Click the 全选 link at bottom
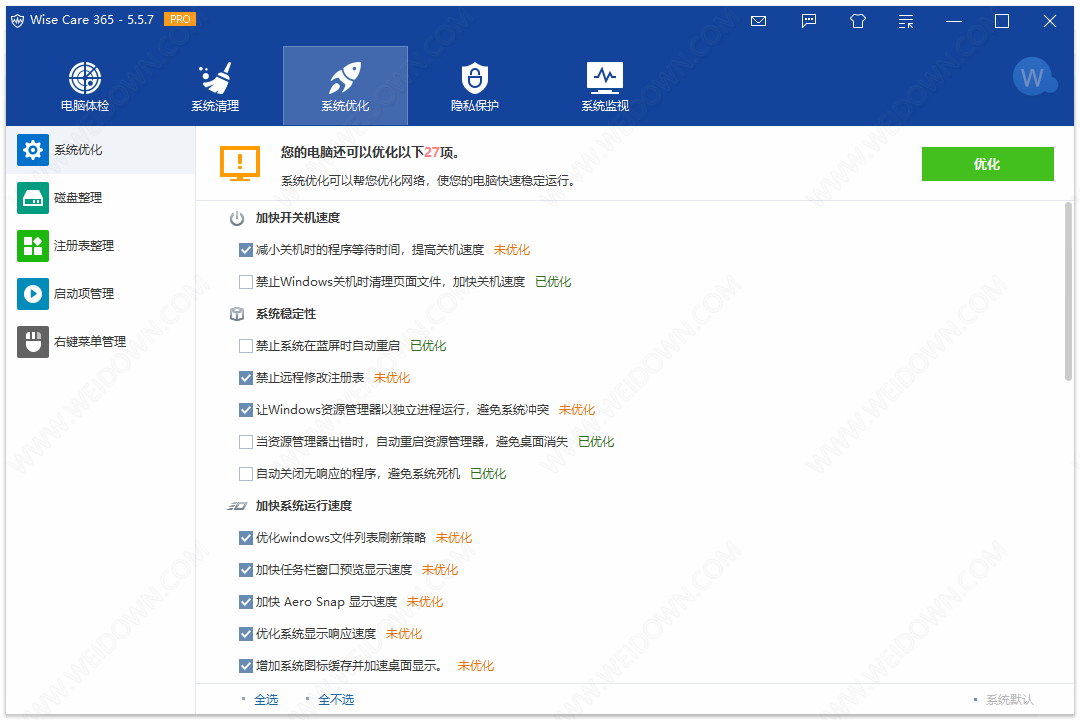1080x720 pixels. [266, 700]
